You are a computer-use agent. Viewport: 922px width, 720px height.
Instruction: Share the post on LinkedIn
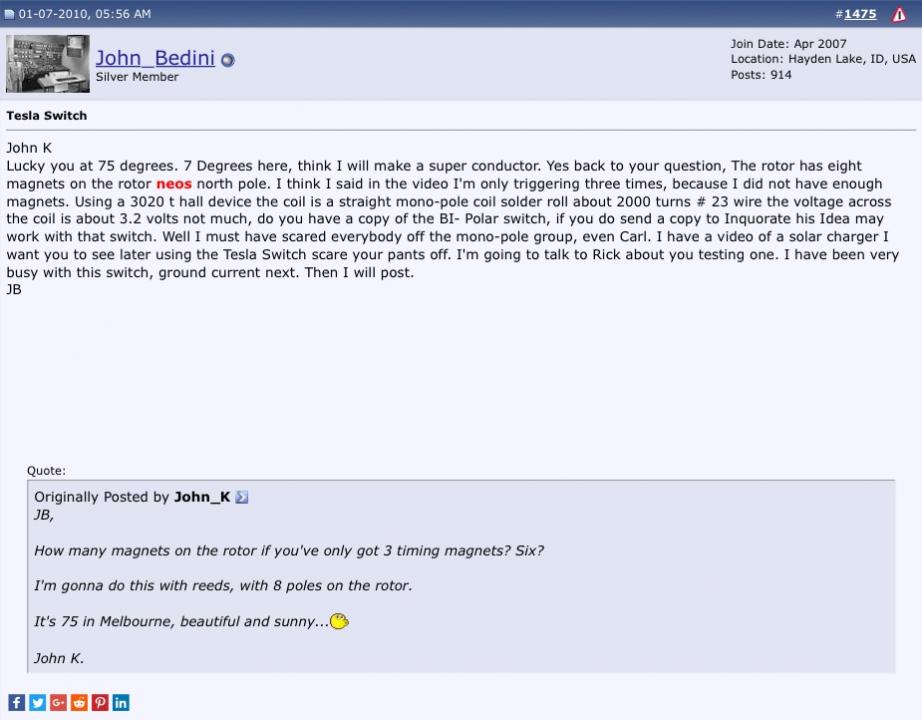point(121,702)
